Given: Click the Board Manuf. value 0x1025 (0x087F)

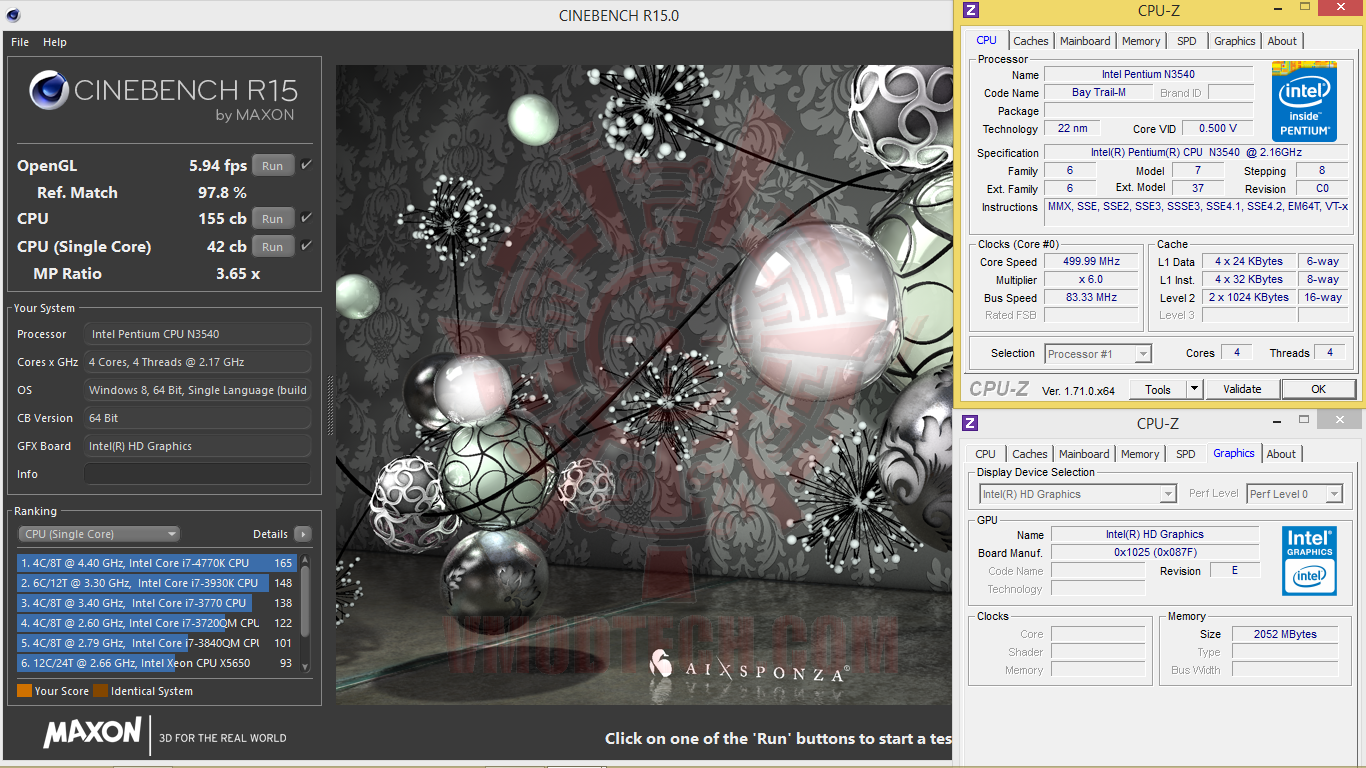Looking at the screenshot, I should pos(1155,553).
